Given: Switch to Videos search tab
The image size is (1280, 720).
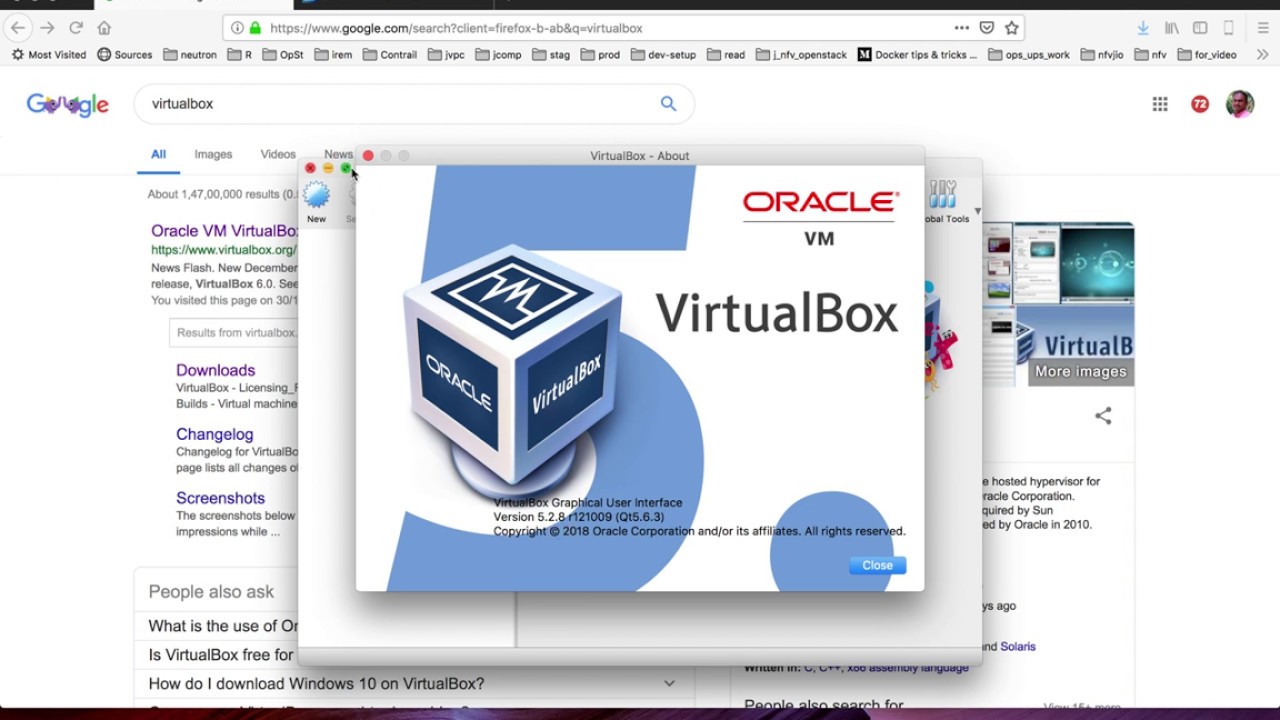Looking at the screenshot, I should click(278, 154).
